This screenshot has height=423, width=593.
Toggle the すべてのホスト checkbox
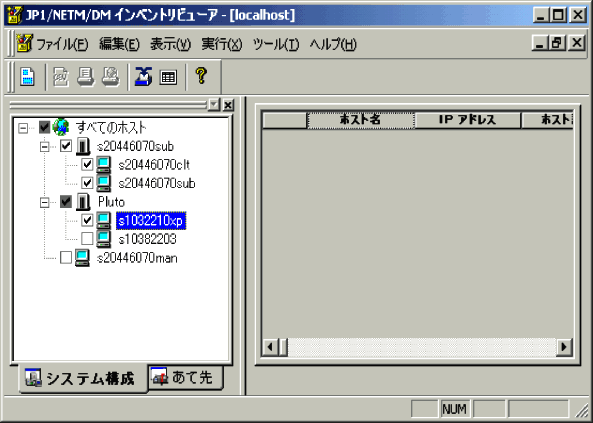pyautogui.click(x=45, y=127)
